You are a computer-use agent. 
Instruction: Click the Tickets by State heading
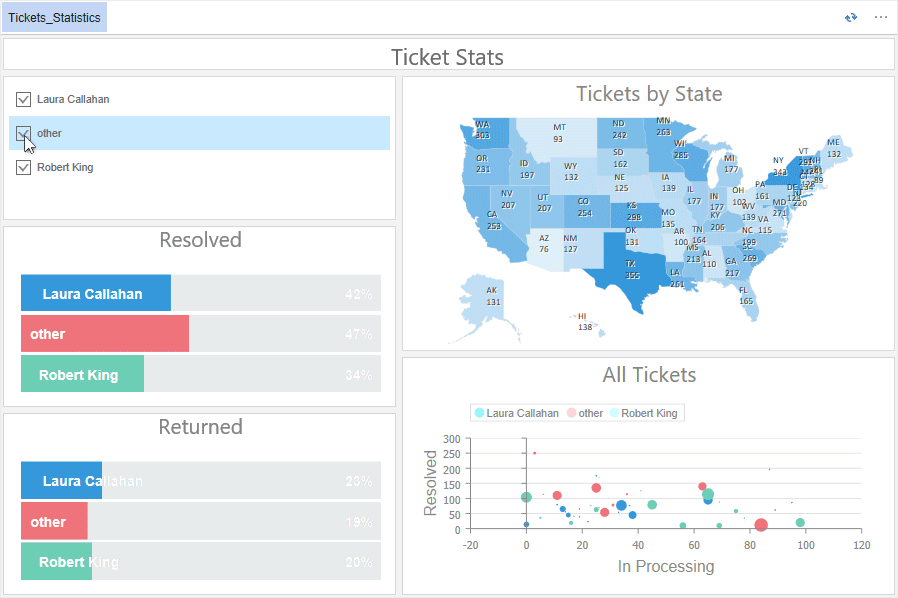[x=649, y=94]
